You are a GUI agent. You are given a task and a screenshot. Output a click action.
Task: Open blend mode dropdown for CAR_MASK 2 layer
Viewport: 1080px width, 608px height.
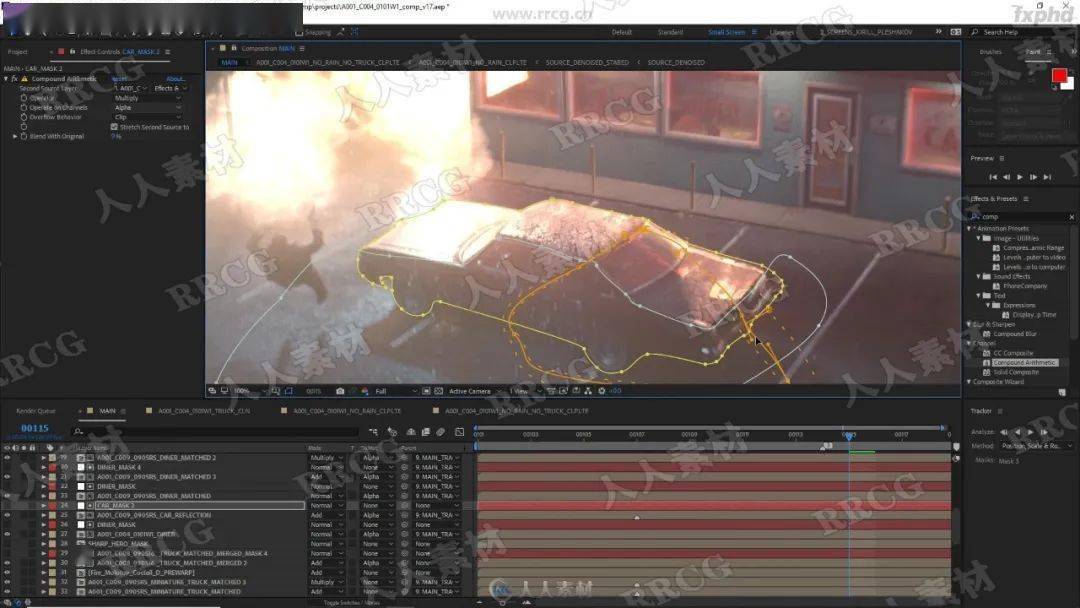click(326, 505)
